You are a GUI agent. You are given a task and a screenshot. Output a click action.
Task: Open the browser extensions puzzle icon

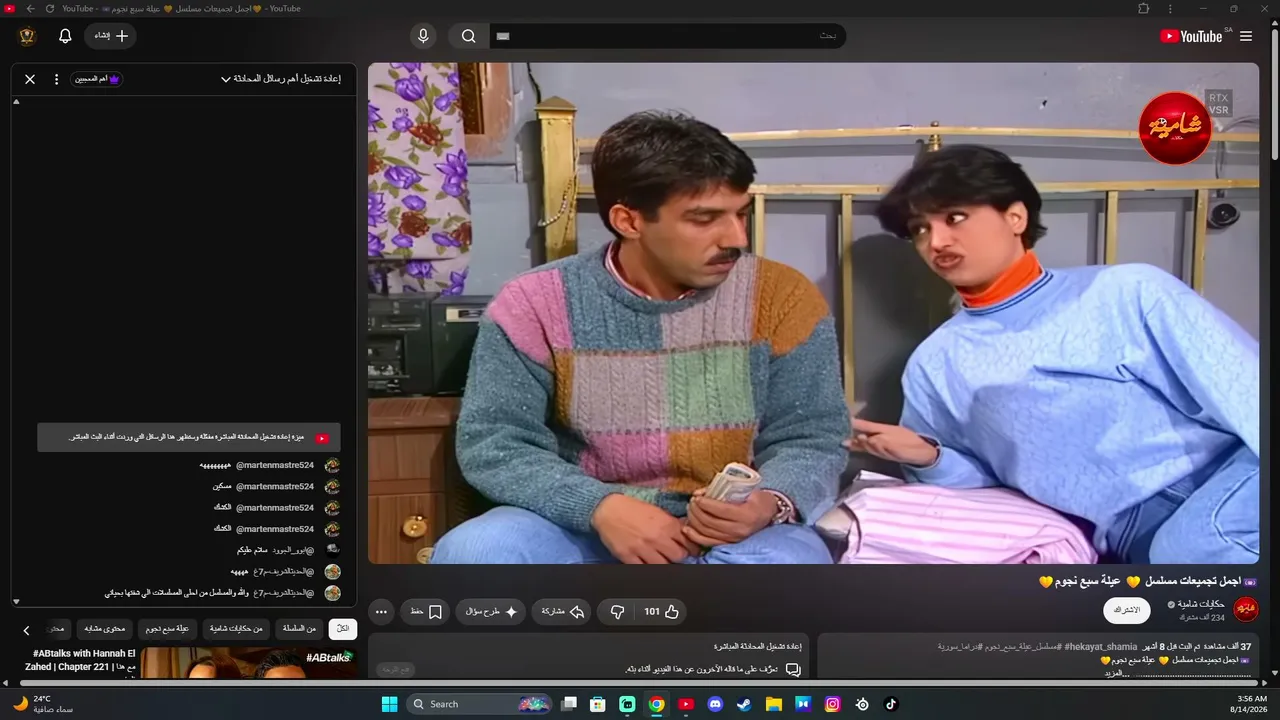(1144, 8)
